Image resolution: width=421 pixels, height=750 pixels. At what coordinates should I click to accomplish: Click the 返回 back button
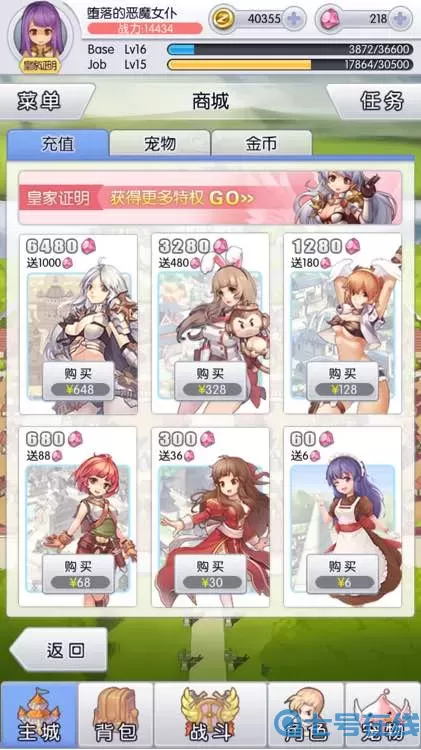(59, 650)
